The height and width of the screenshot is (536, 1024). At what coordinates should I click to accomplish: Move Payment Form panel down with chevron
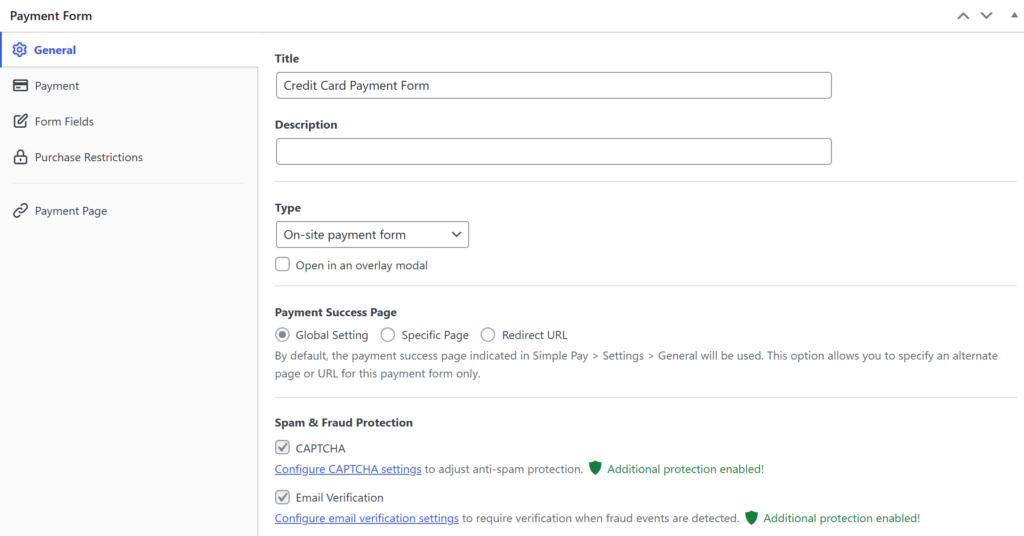click(986, 16)
